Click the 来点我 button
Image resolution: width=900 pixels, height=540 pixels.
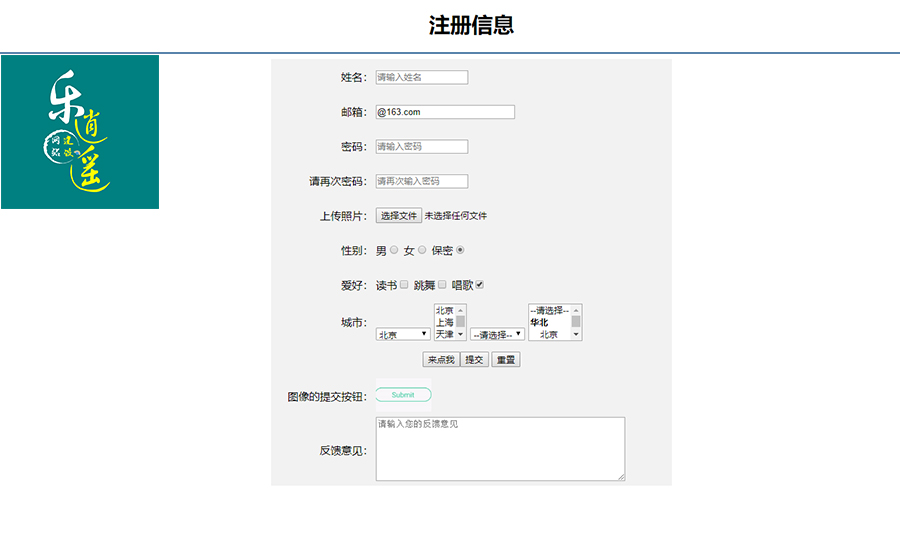click(441, 360)
